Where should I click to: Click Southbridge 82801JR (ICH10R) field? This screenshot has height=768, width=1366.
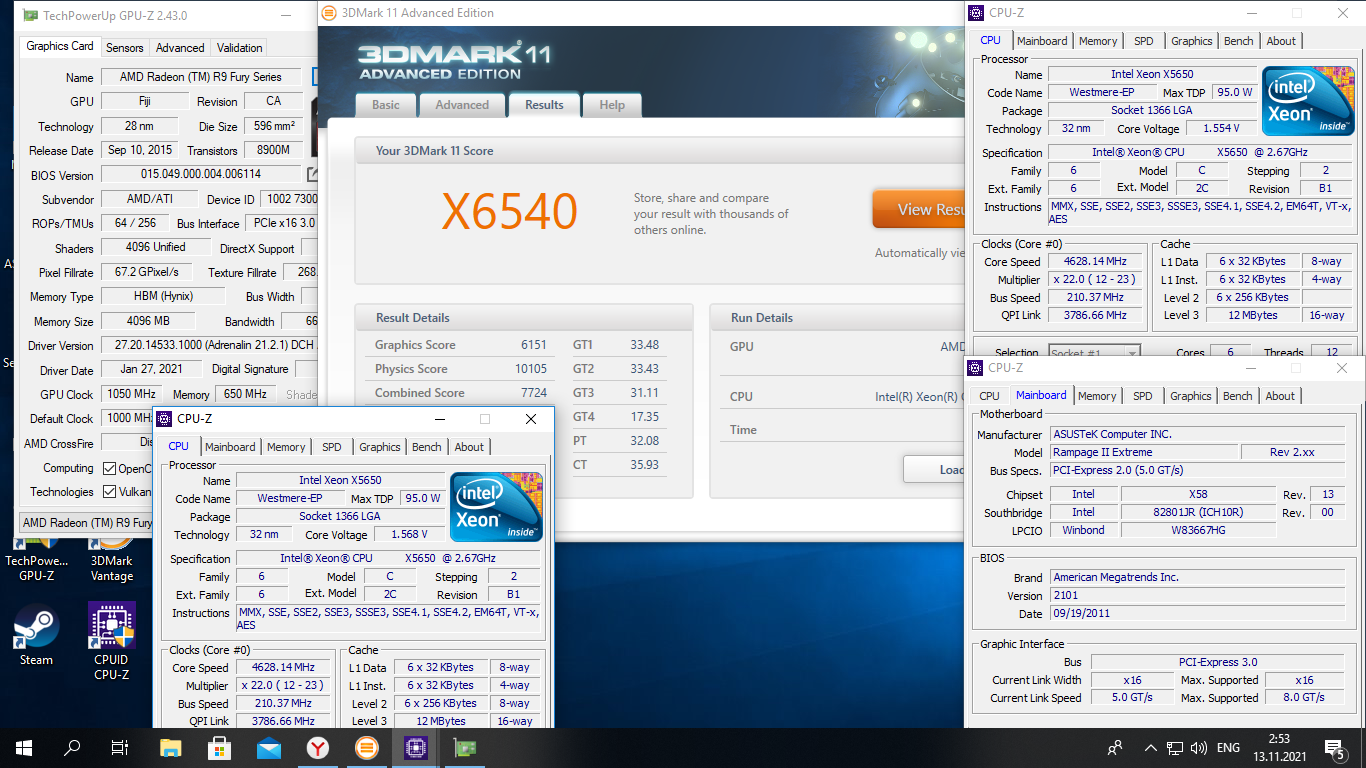(x=1197, y=512)
